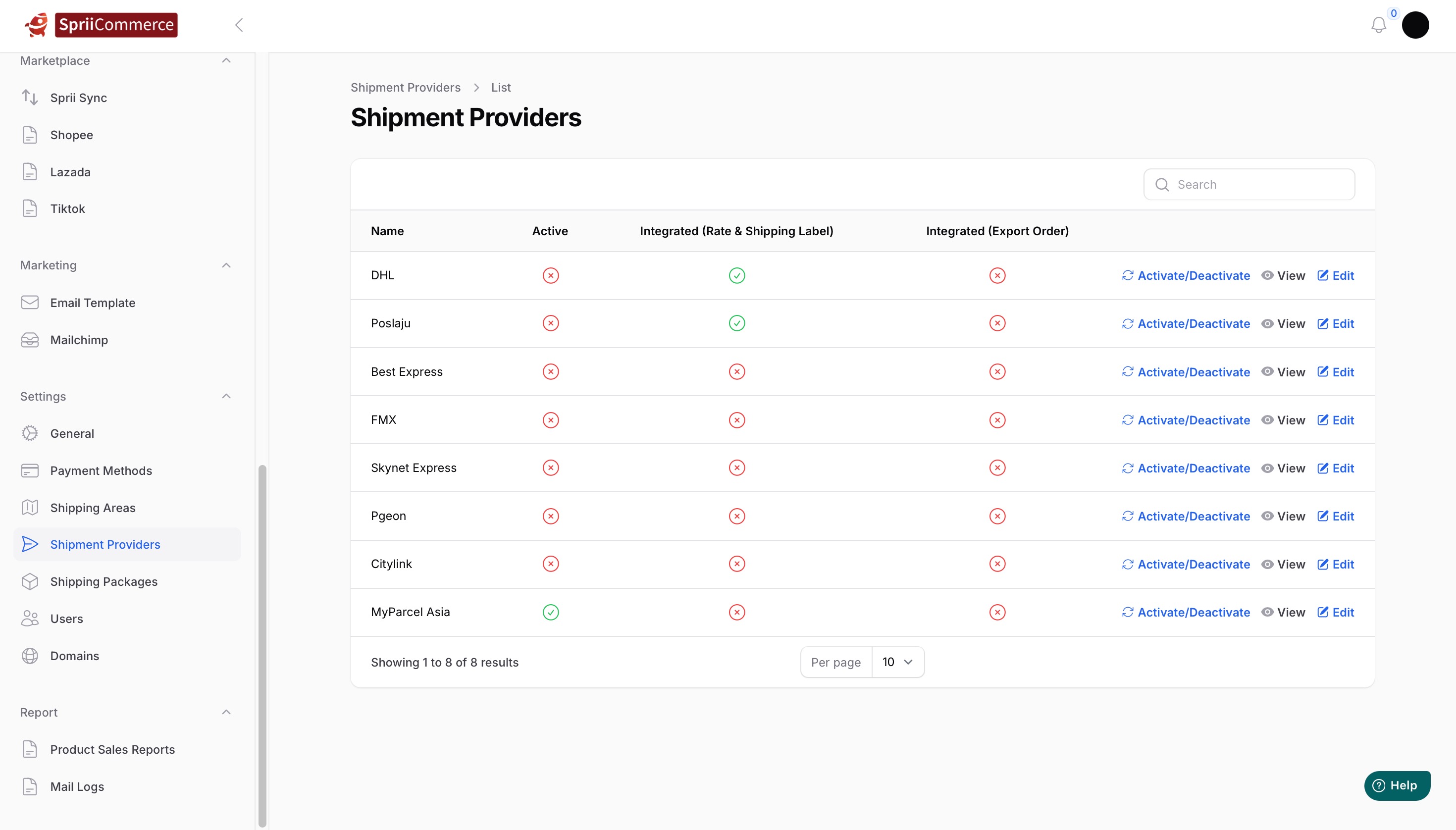
Task: Open Shipping Areas menu item
Action: pyautogui.click(x=127, y=507)
